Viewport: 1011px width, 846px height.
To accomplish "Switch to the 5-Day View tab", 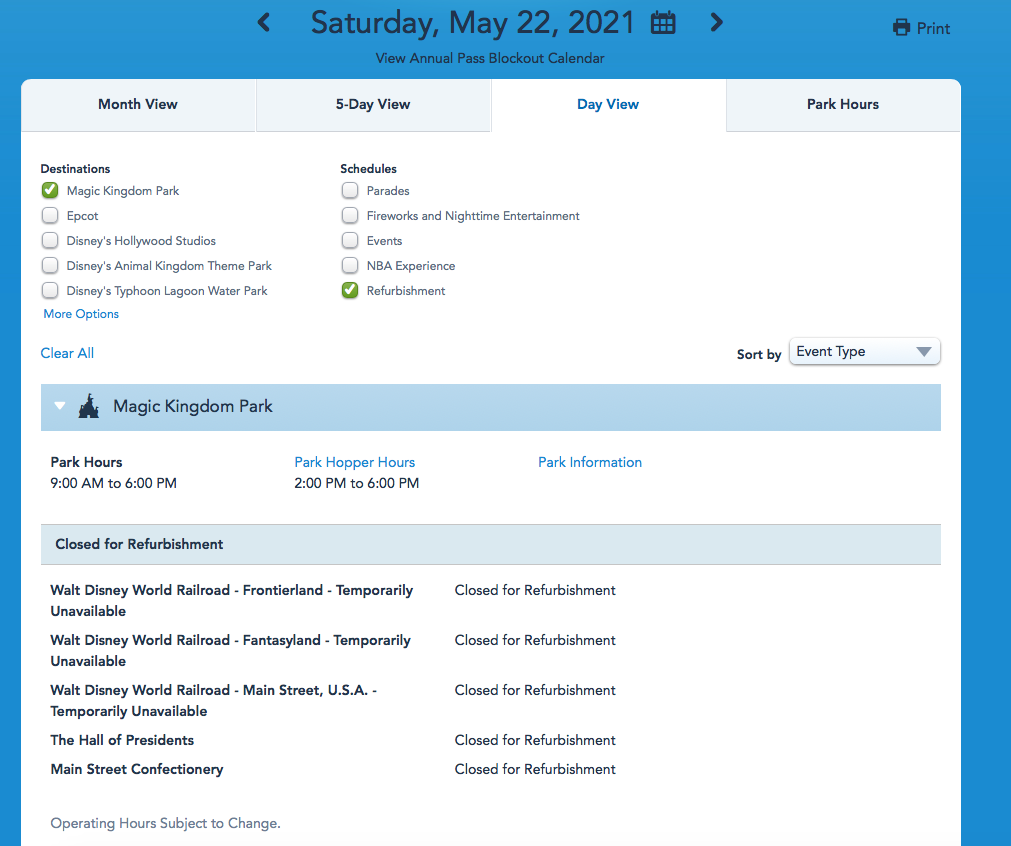I will 373,104.
